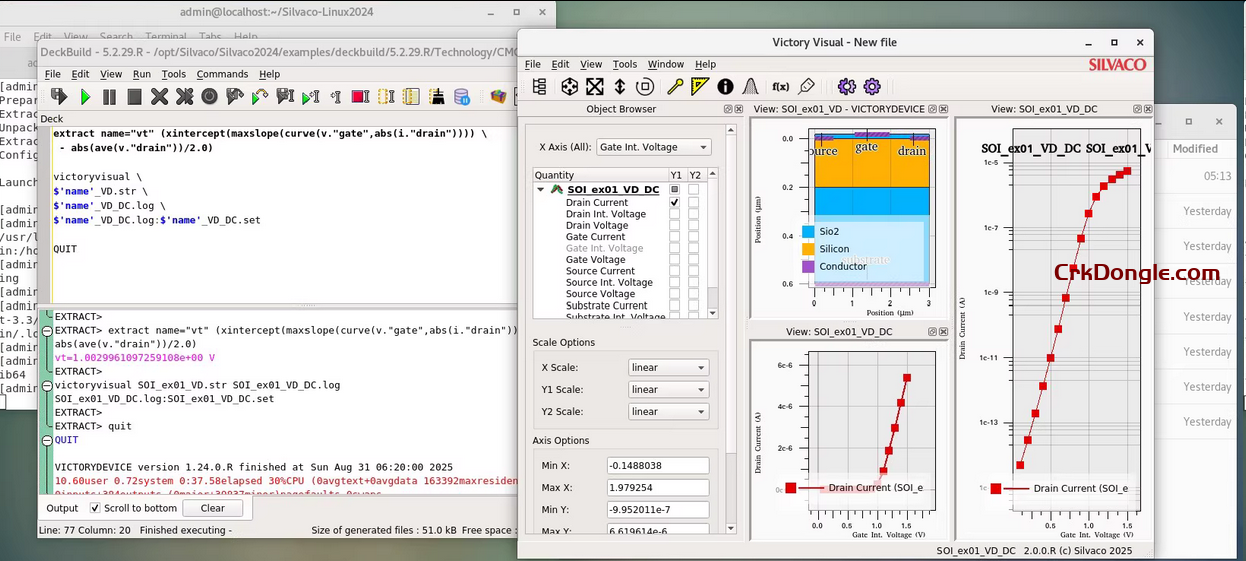Switch to the Output tab
The width and height of the screenshot is (1246, 561).
point(62,508)
